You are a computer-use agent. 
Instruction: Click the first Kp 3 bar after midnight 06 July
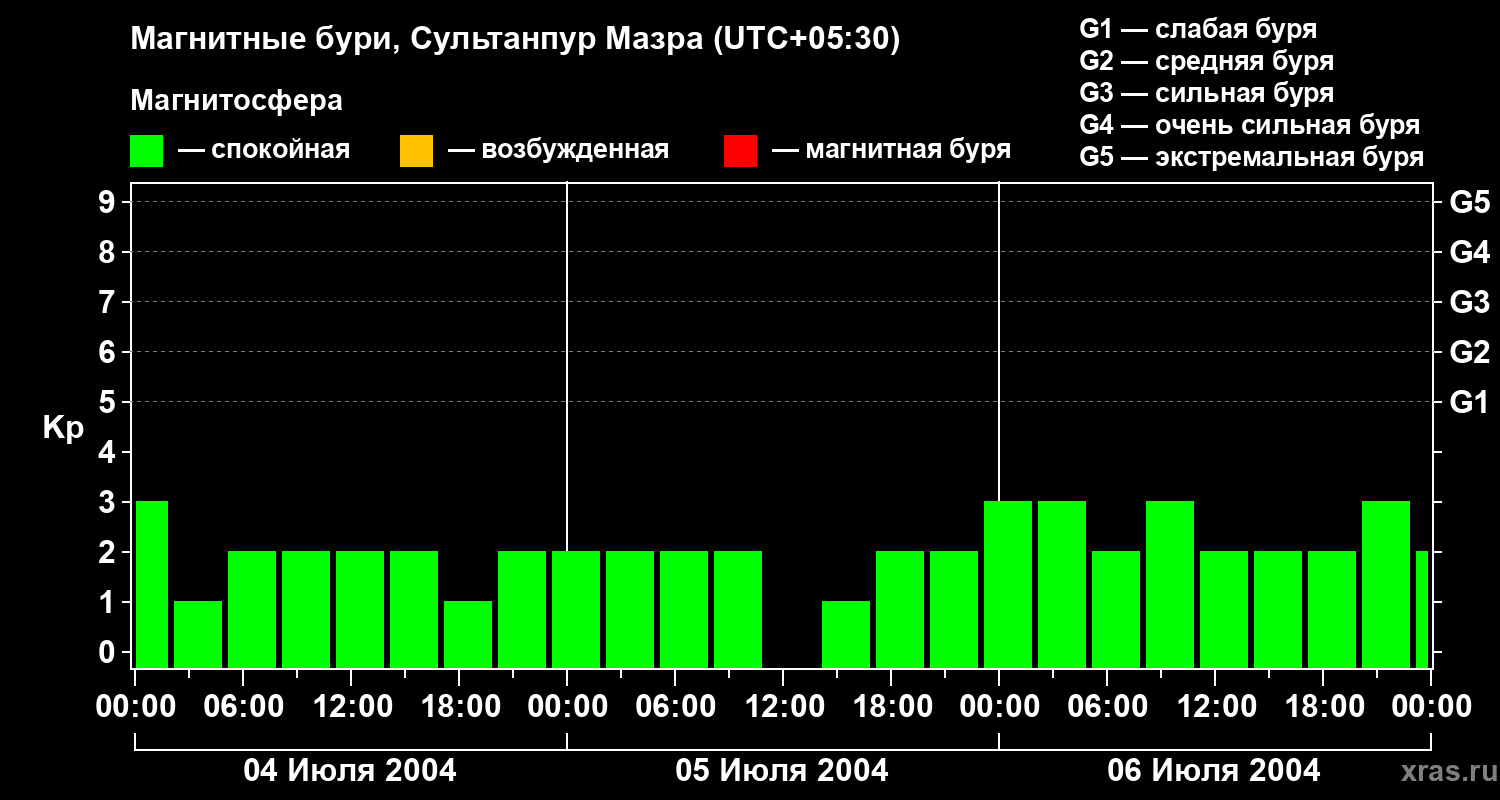pos(1008,584)
